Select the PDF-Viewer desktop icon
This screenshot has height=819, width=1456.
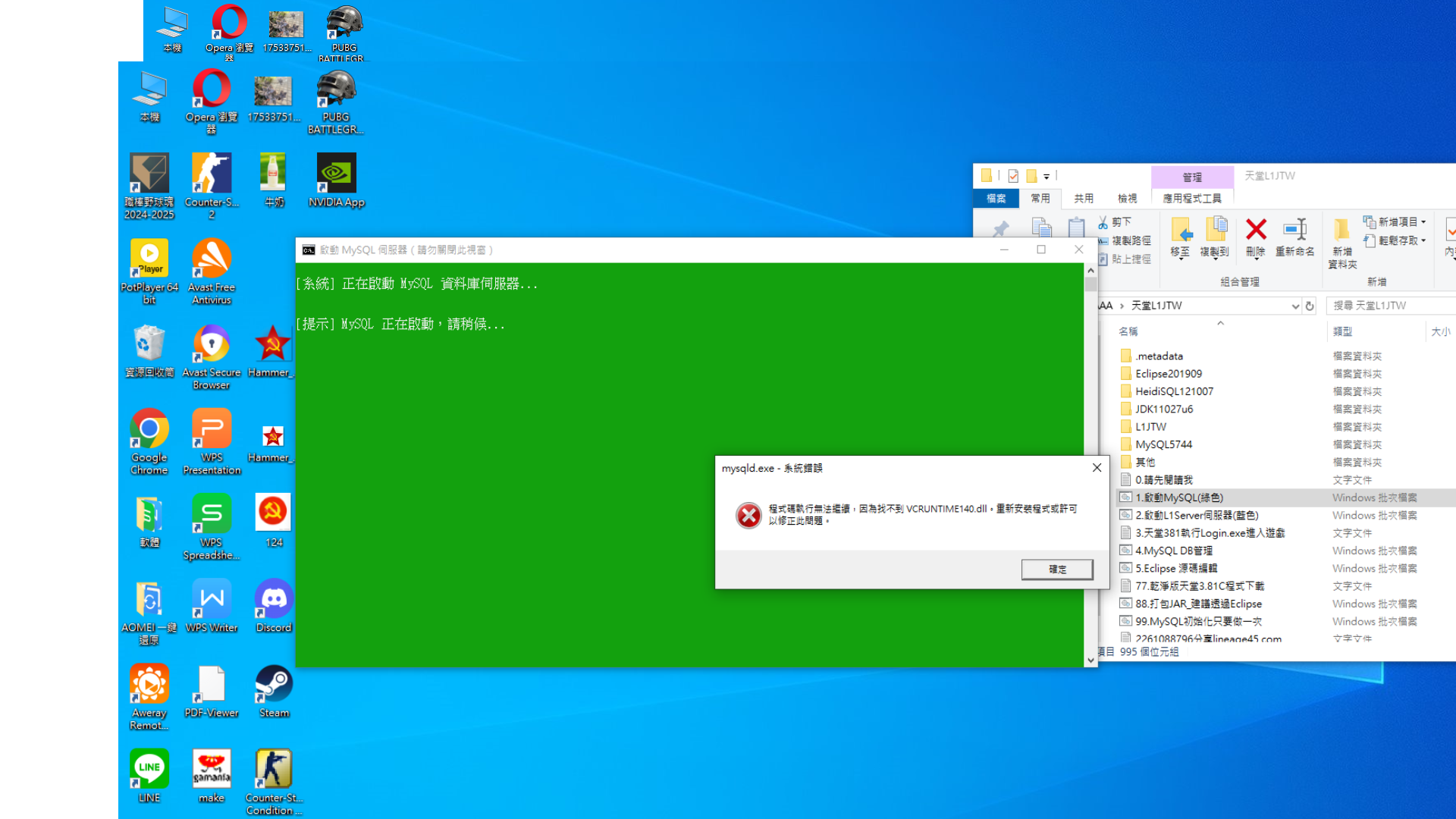[212, 692]
